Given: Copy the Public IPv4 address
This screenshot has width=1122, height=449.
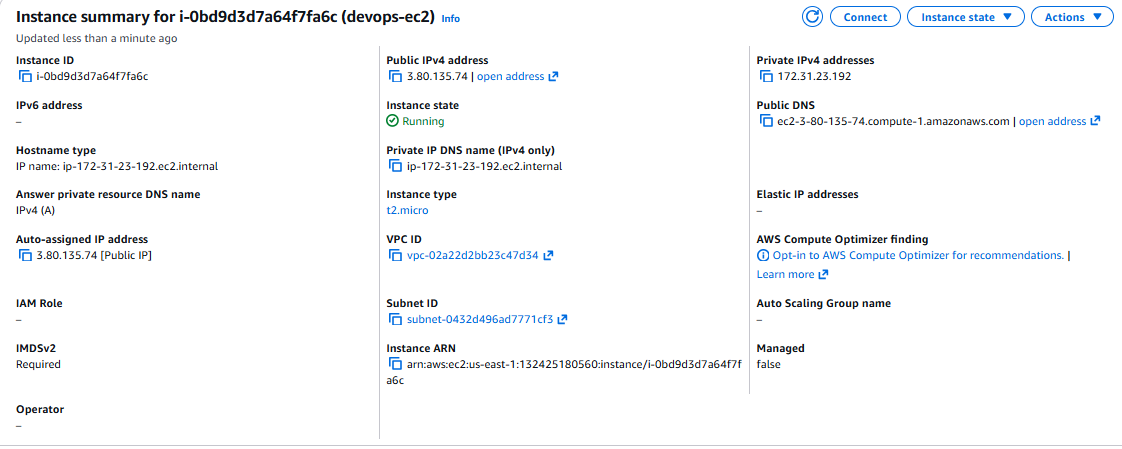Looking at the screenshot, I should pos(395,76).
